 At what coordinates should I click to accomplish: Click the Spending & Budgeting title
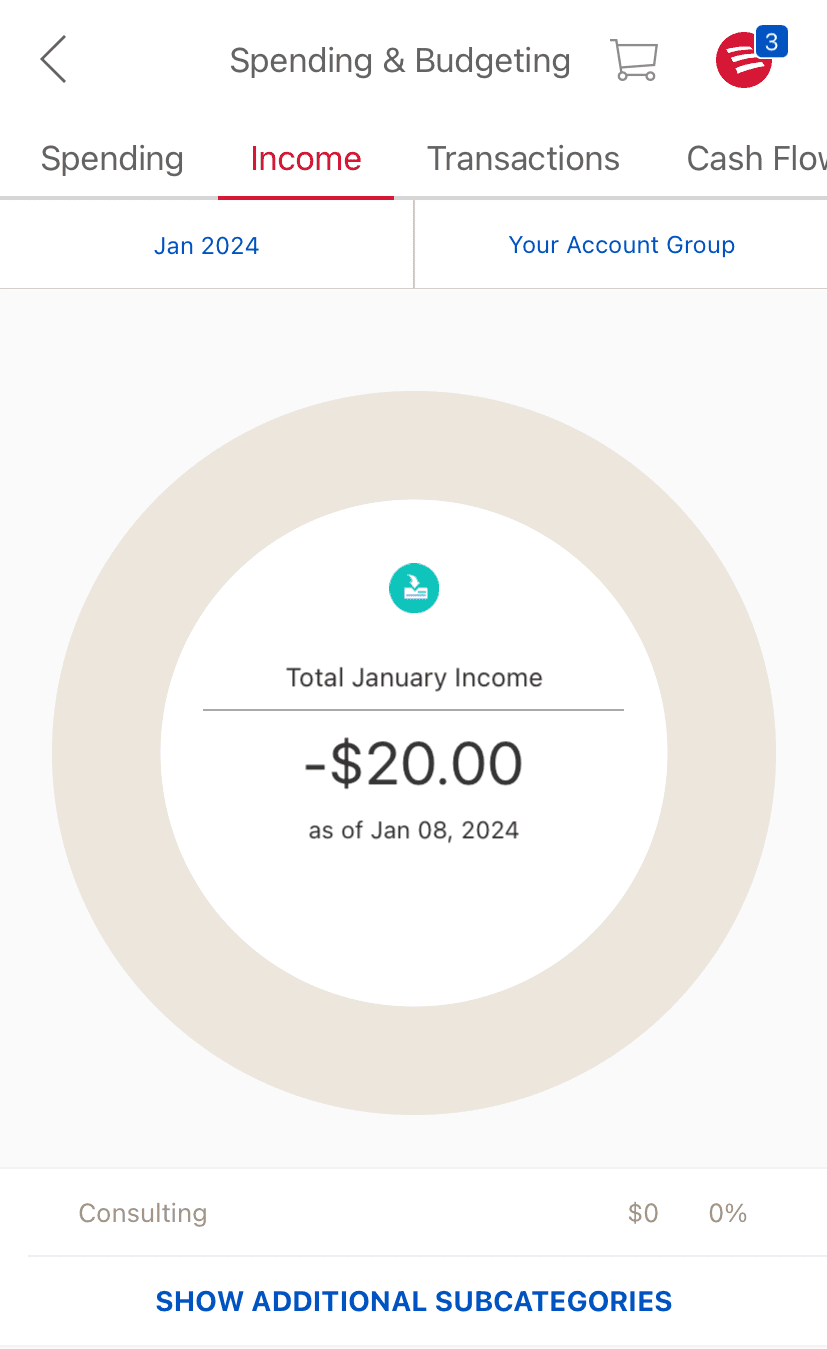[x=400, y=60]
